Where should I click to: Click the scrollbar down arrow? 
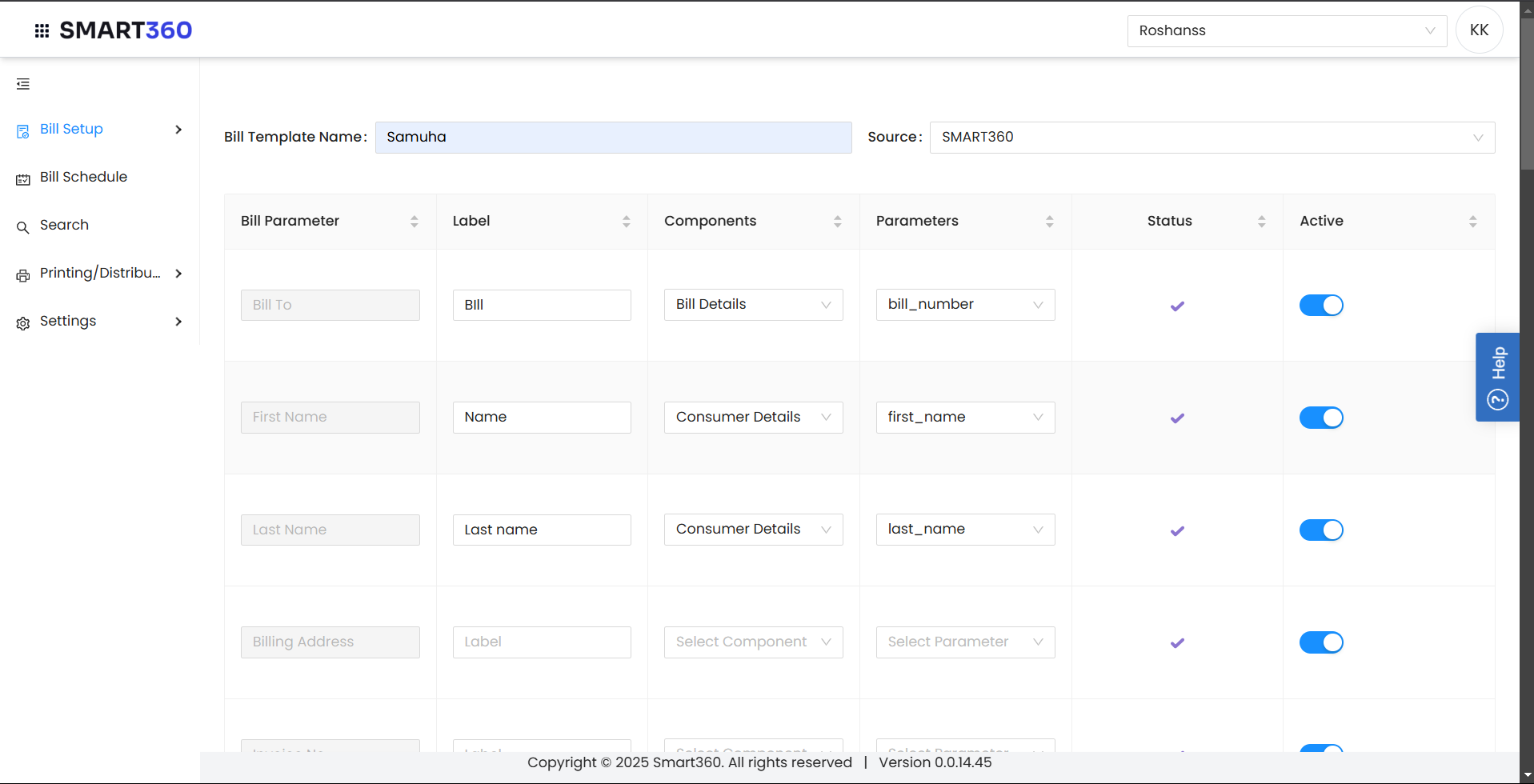(x=1527, y=776)
